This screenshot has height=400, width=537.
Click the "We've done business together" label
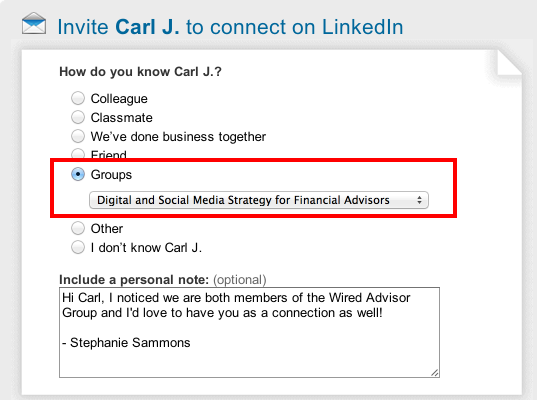click(178, 137)
